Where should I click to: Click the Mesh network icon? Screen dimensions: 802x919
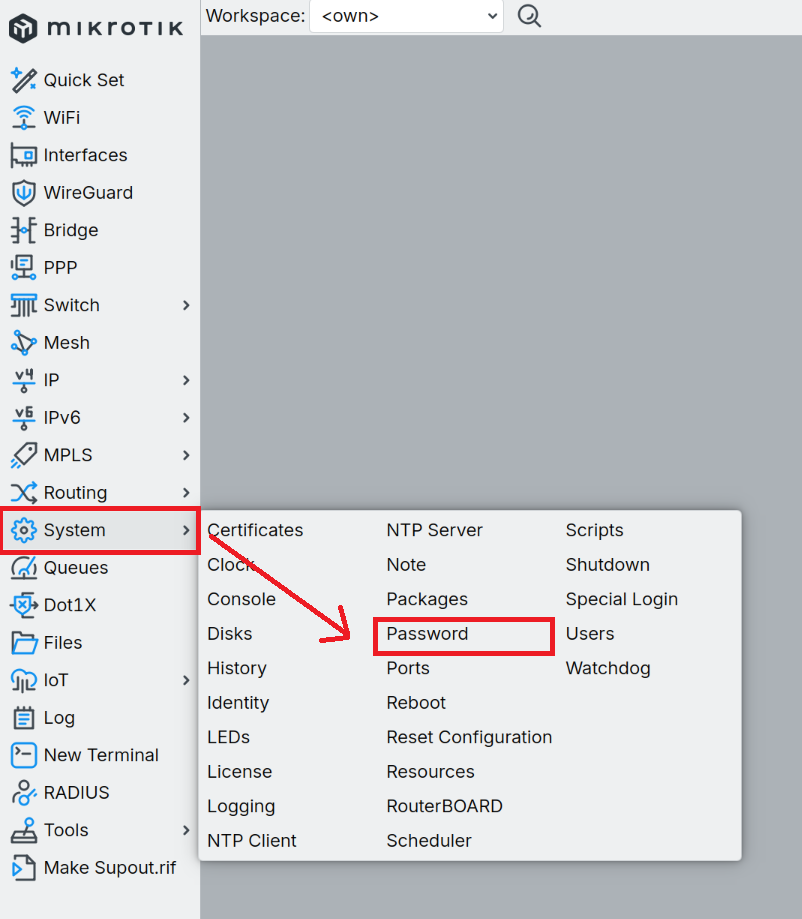pos(23,343)
